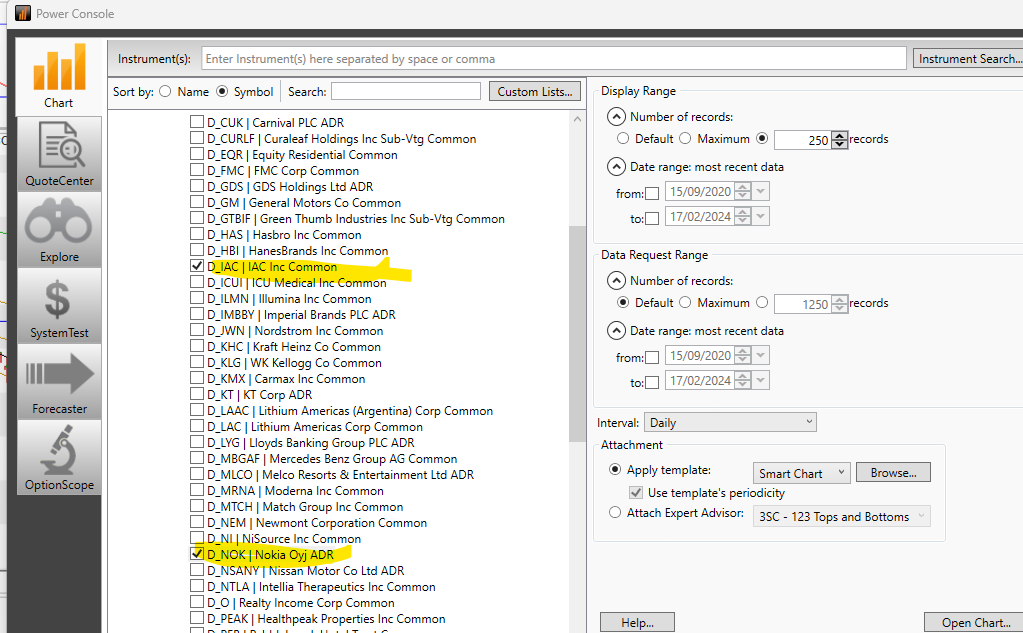Open Custom Lists
1023x633 pixels.
click(534, 91)
